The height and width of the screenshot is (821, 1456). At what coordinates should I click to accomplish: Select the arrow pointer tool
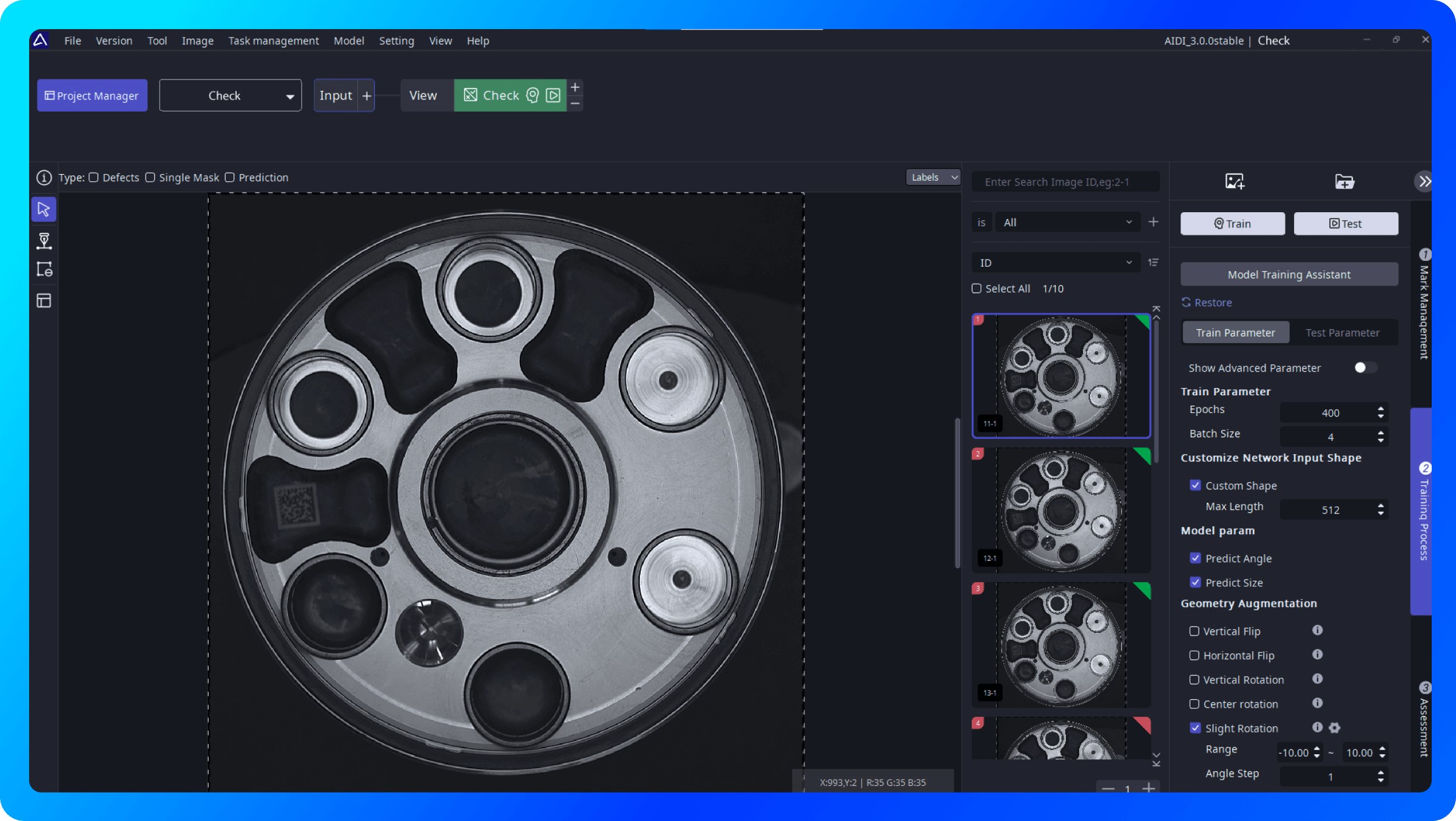coord(44,209)
